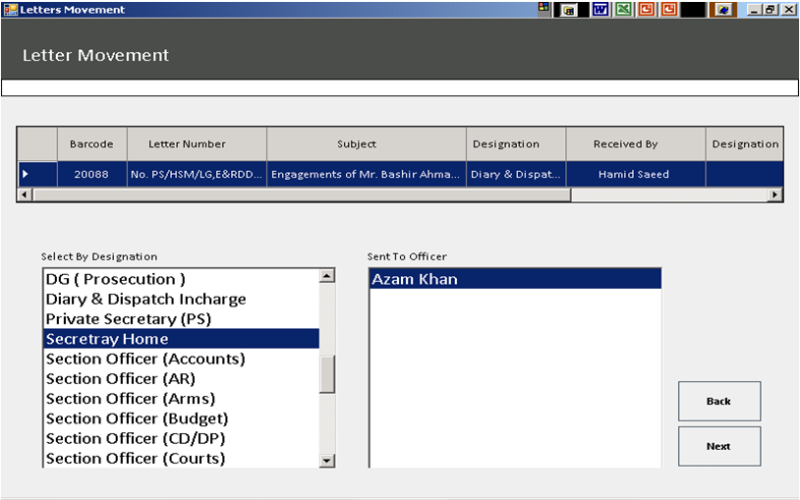Click the Office shortcut bar colored squares icon
800x500 pixels.
[x=544, y=8]
